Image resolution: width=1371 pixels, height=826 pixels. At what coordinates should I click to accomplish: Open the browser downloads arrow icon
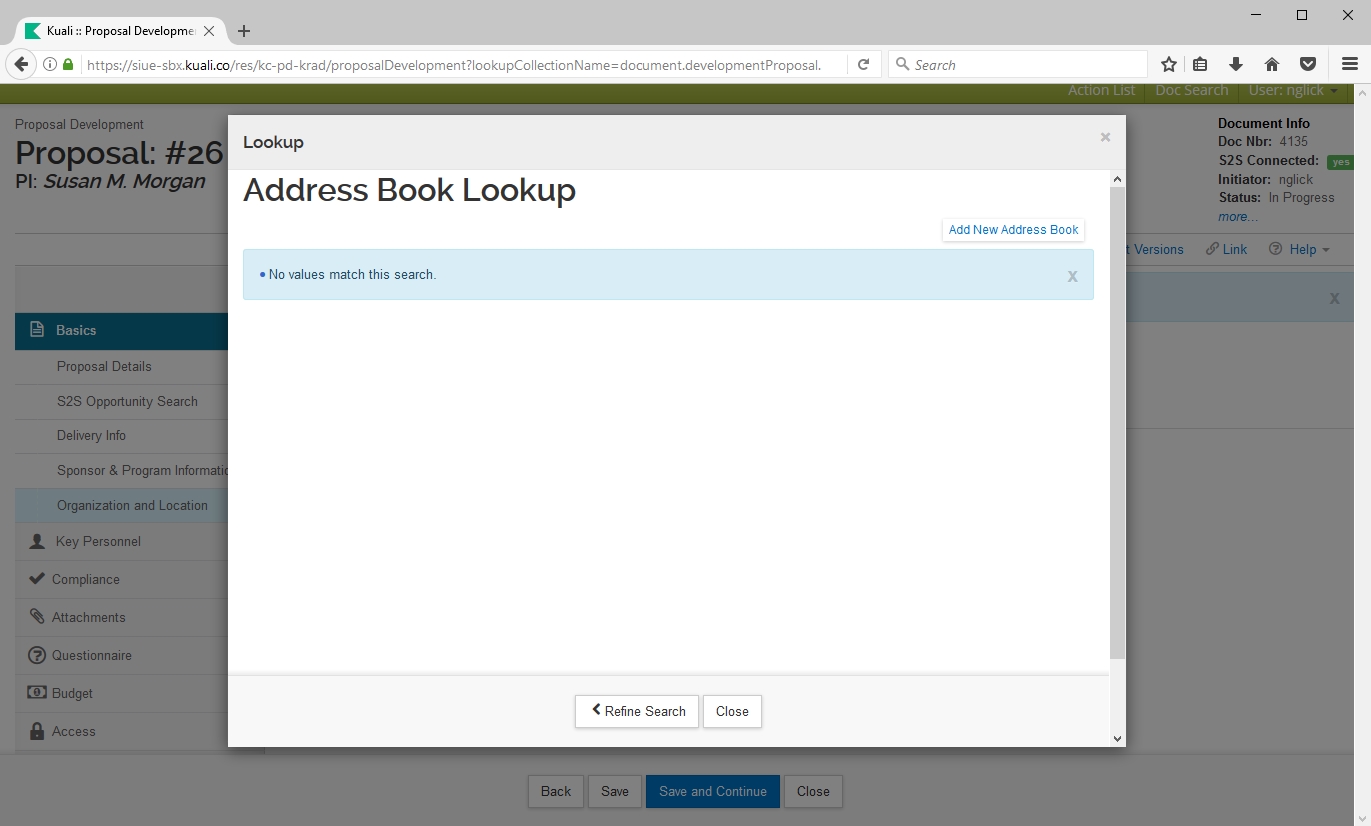tap(1236, 64)
